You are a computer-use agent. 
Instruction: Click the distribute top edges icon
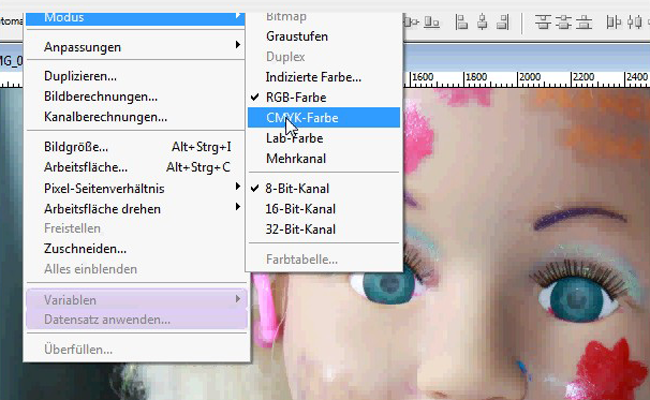click(x=543, y=22)
